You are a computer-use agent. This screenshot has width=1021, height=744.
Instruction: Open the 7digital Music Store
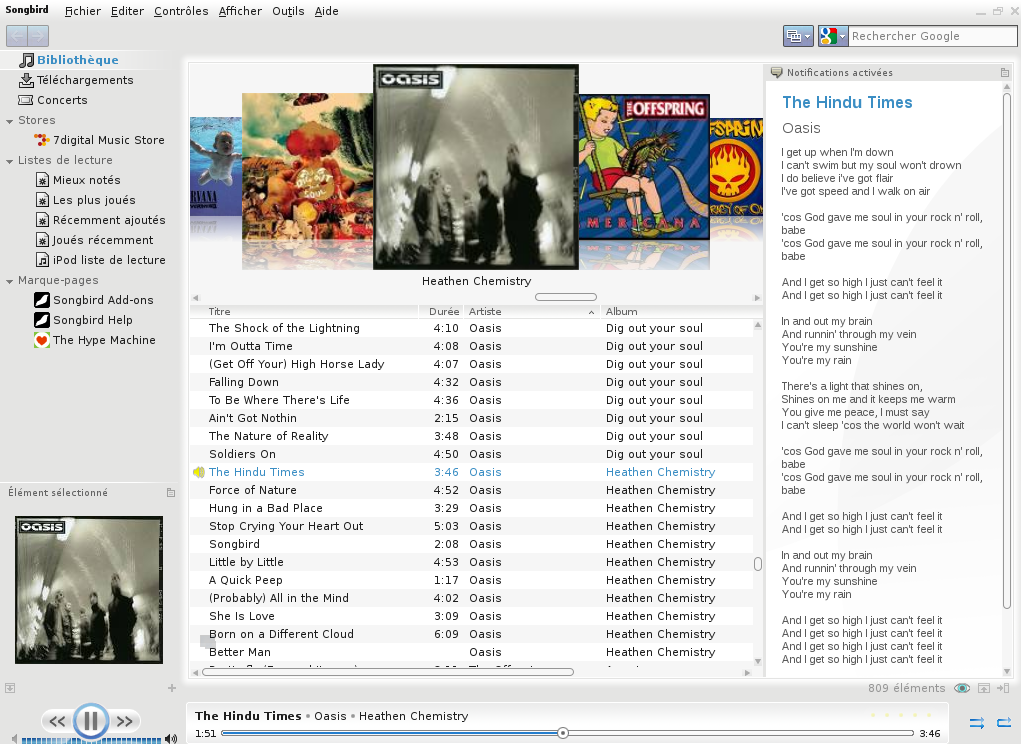click(108, 140)
